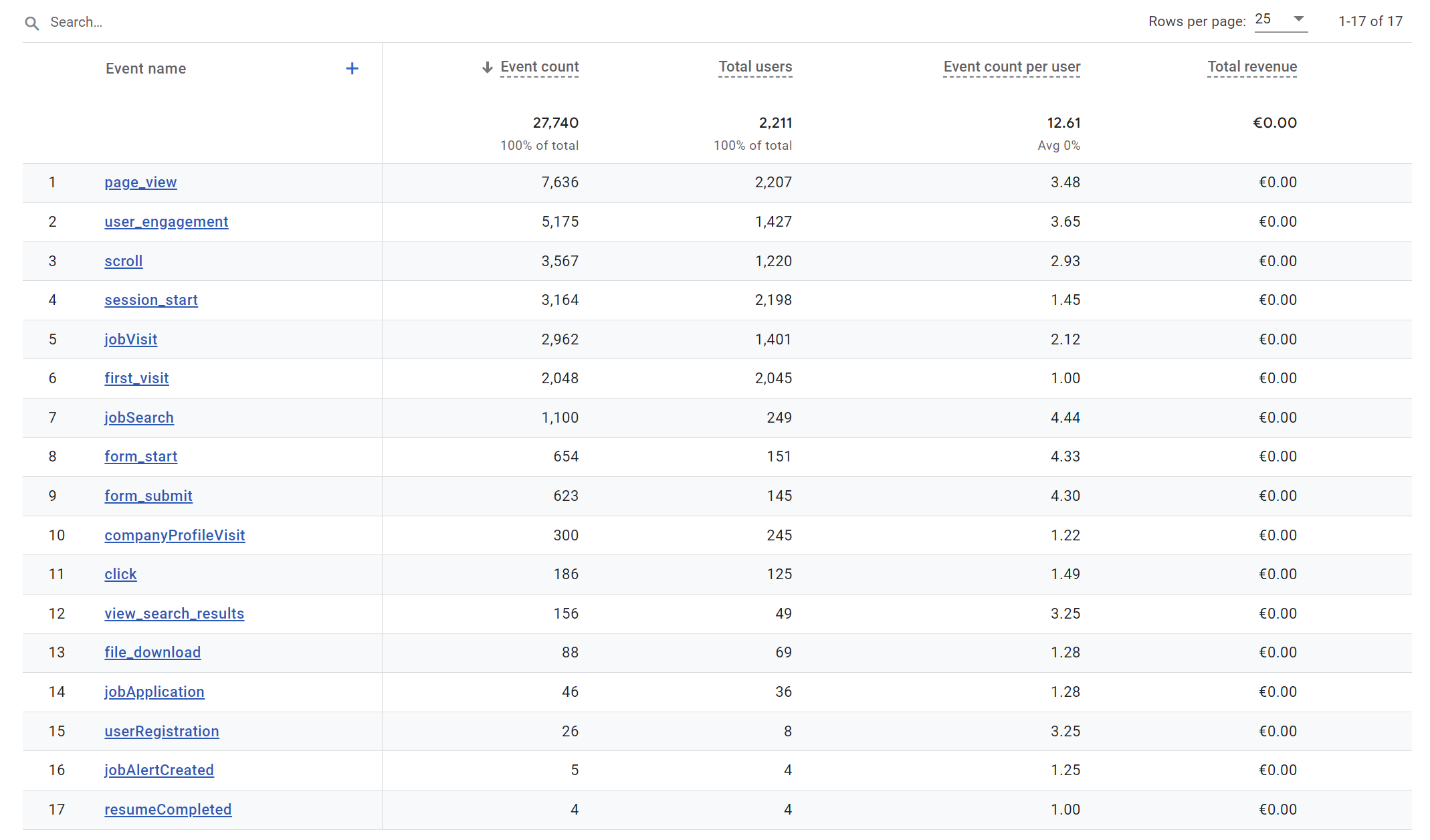Open the companyProfileVisit event link
The width and height of the screenshot is (1430, 840).
(175, 536)
